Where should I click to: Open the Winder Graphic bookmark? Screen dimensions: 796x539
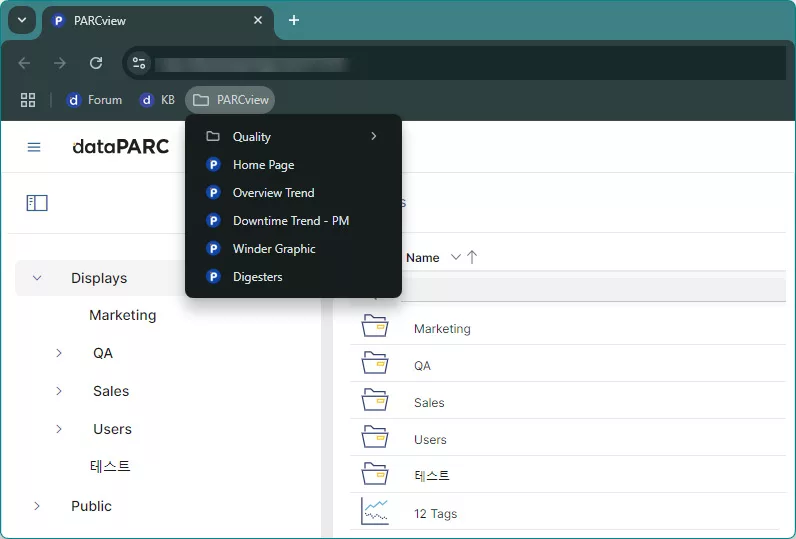pyautogui.click(x=293, y=249)
